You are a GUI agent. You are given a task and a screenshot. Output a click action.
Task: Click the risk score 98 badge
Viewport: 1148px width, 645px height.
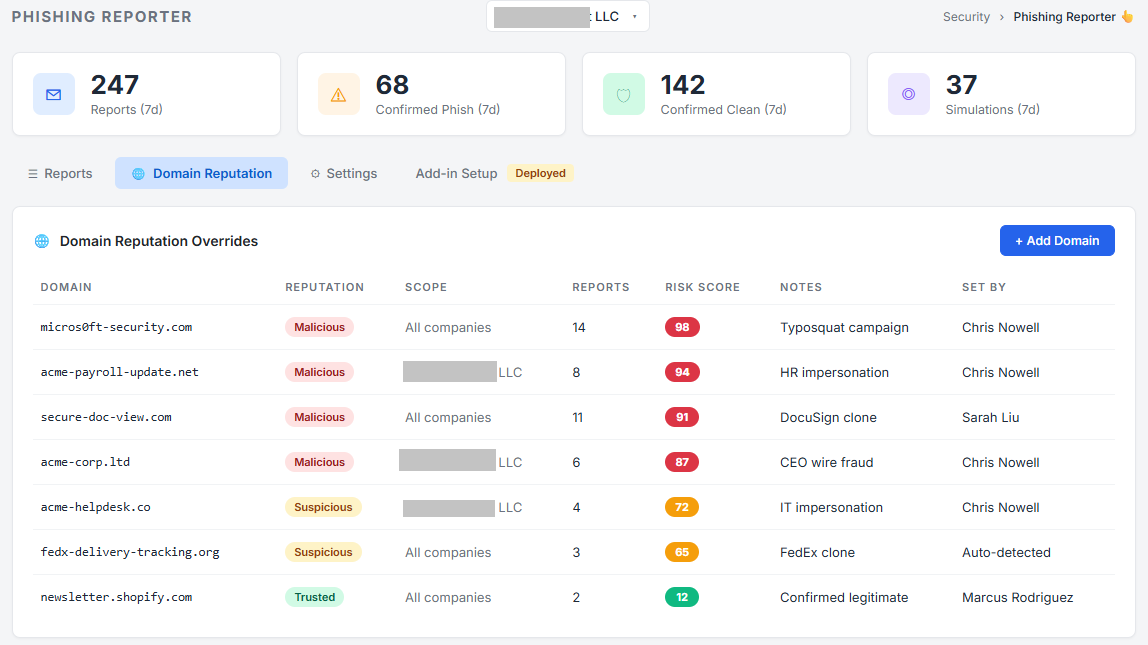pyautogui.click(x=682, y=326)
